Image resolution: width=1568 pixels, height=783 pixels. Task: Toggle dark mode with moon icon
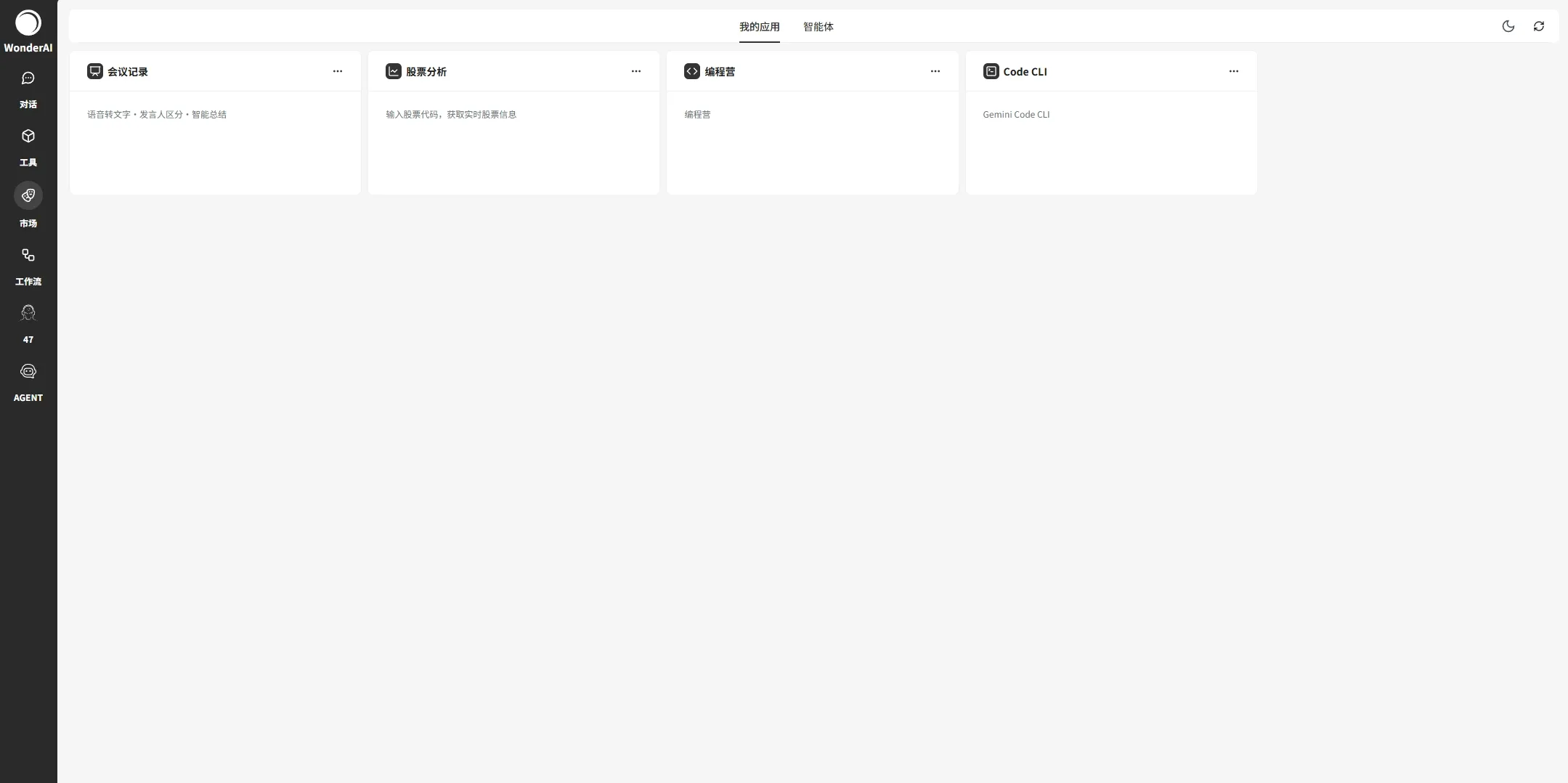pyautogui.click(x=1508, y=26)
